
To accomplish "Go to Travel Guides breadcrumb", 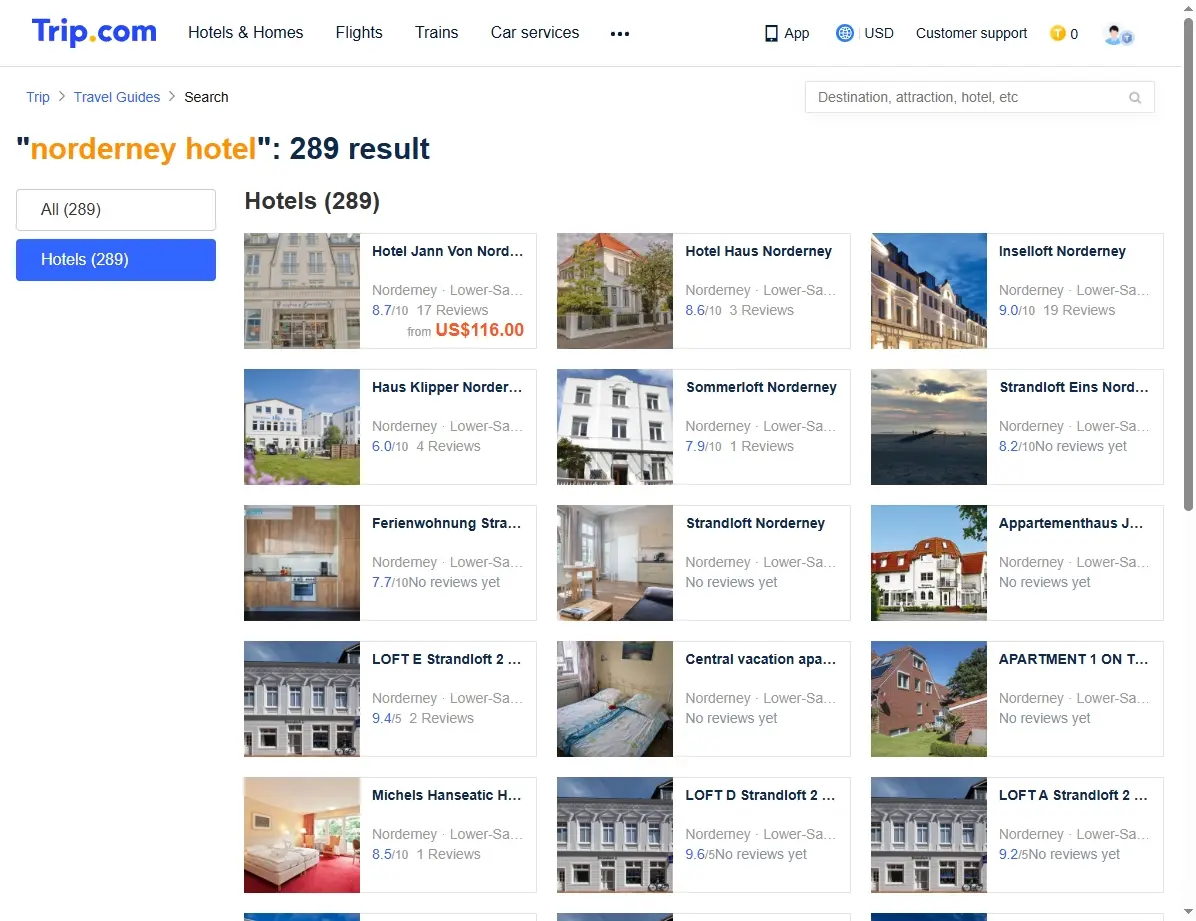I will click(x=117, y=97).
